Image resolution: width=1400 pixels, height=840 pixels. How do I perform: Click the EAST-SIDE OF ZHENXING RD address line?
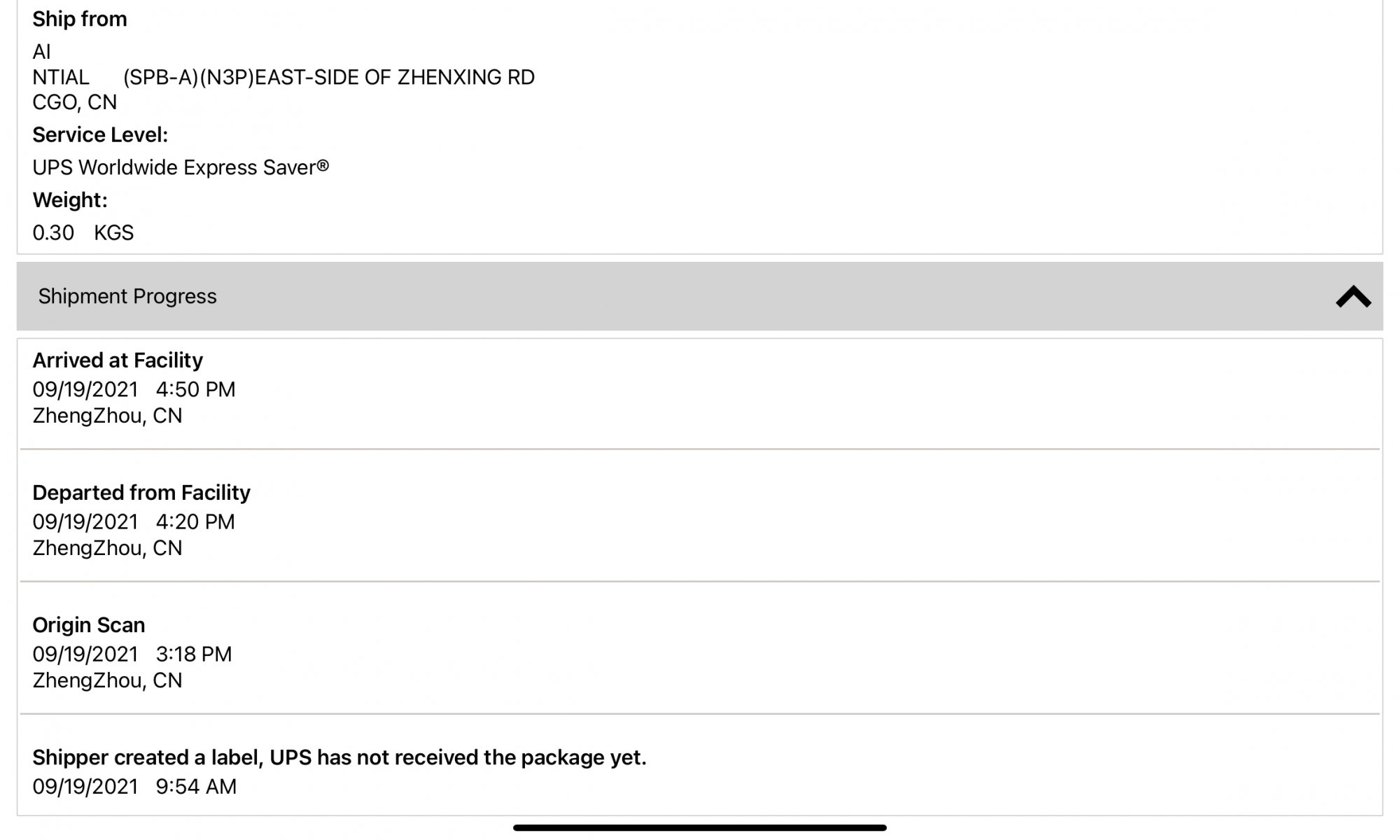(328, 77)
